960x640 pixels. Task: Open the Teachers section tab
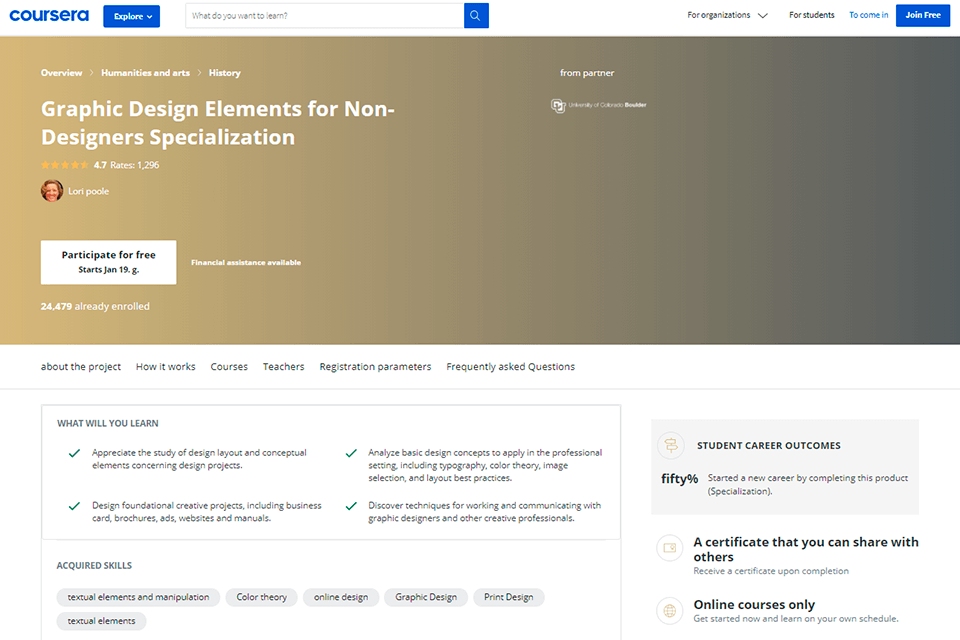[283, 367]
